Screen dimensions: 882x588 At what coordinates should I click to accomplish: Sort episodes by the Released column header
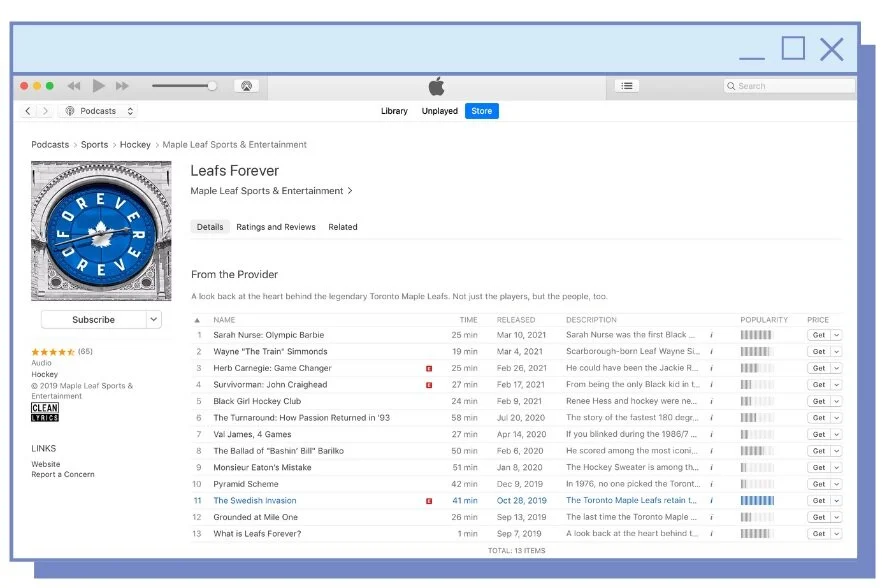point(516,320)
